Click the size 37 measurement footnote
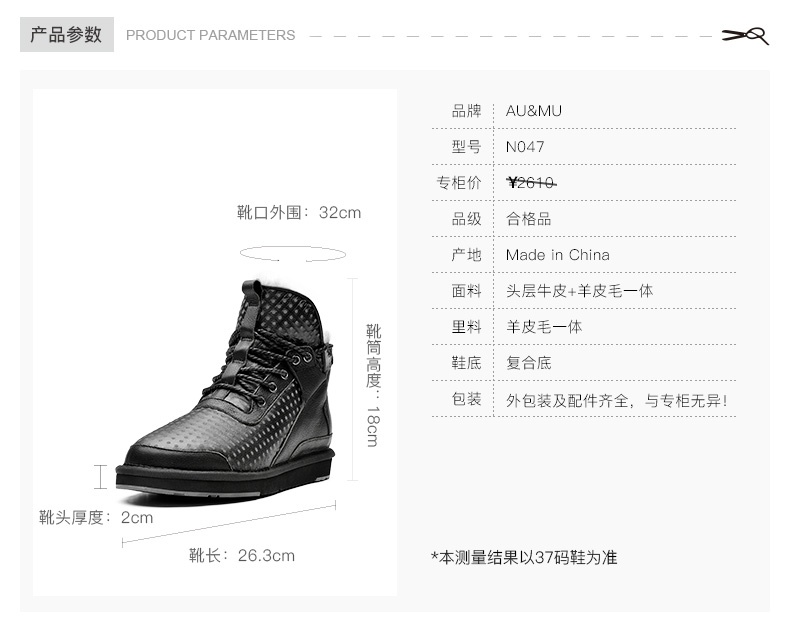This screenshot has width=790, height=635. point(524,558)
